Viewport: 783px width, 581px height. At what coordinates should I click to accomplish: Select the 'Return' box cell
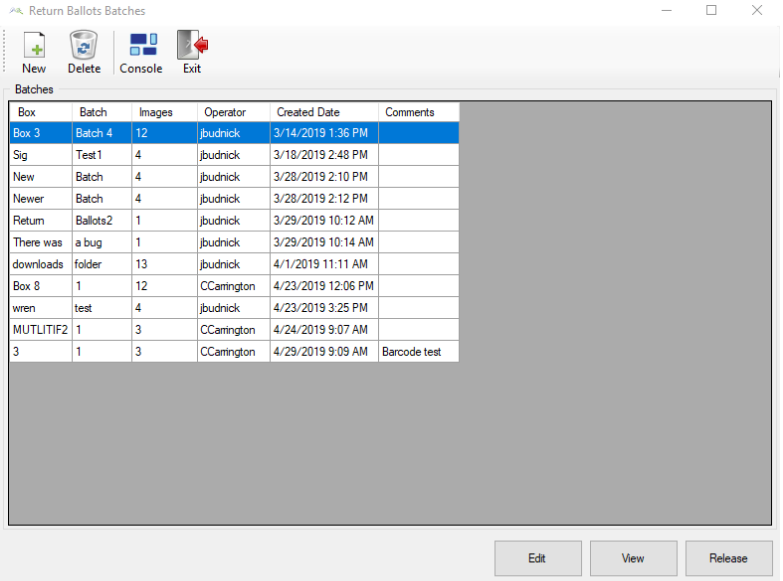point(41,220)
